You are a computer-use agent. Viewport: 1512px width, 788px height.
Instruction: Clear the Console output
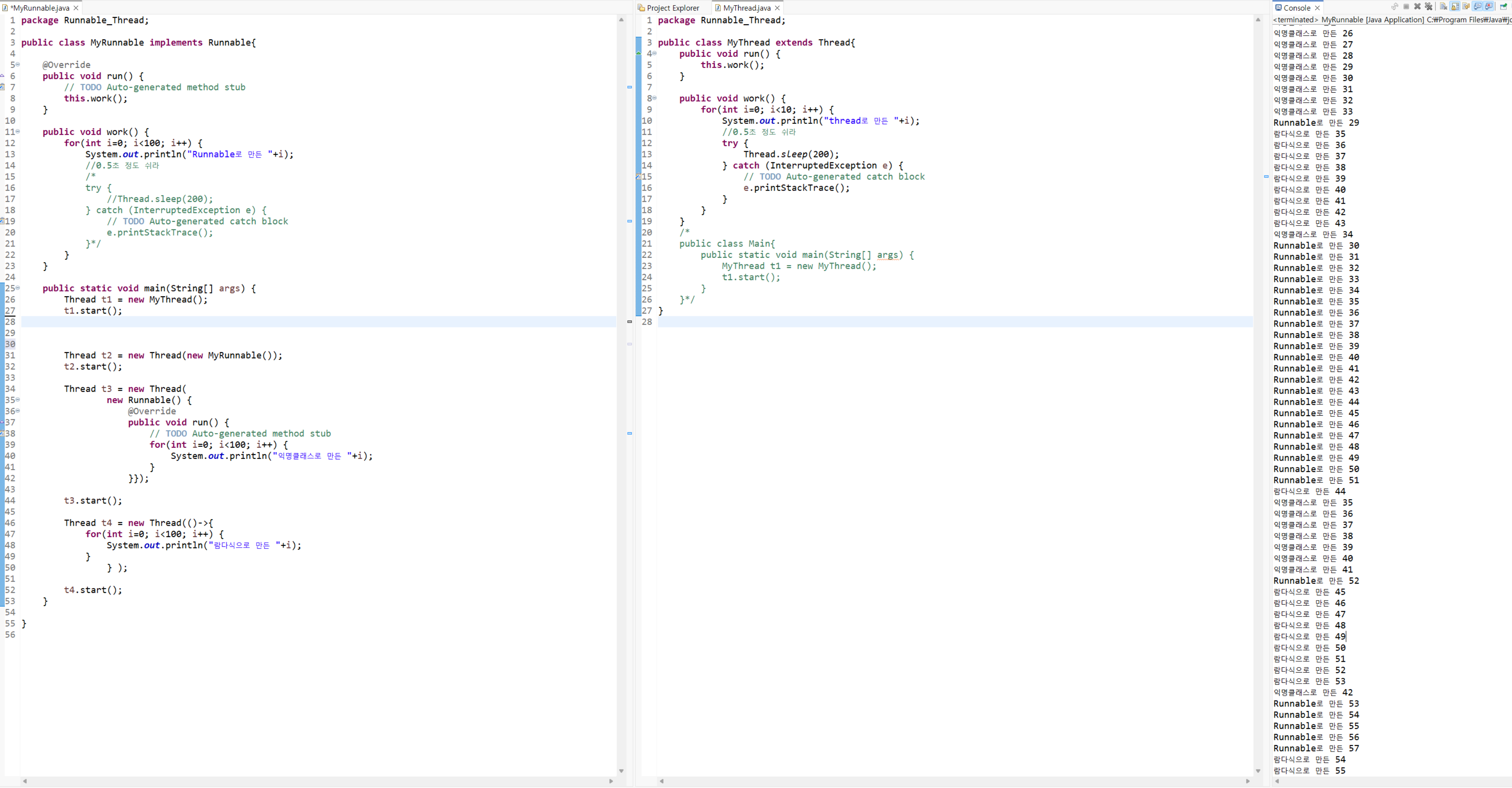point(1444,6)
